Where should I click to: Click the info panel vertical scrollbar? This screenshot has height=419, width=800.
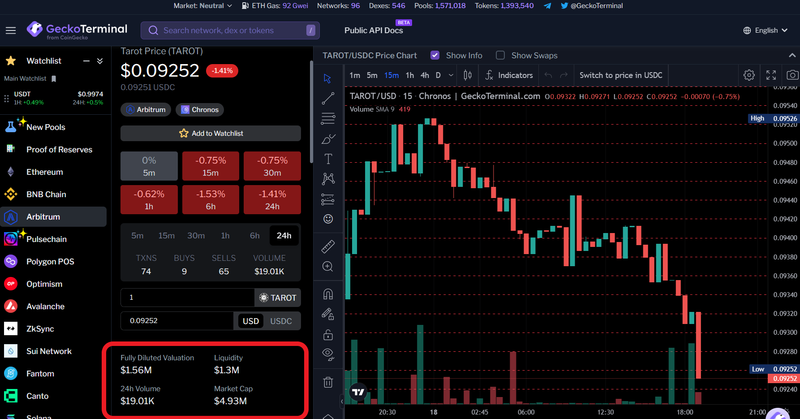pyautogui.click(x=311, y=111)
